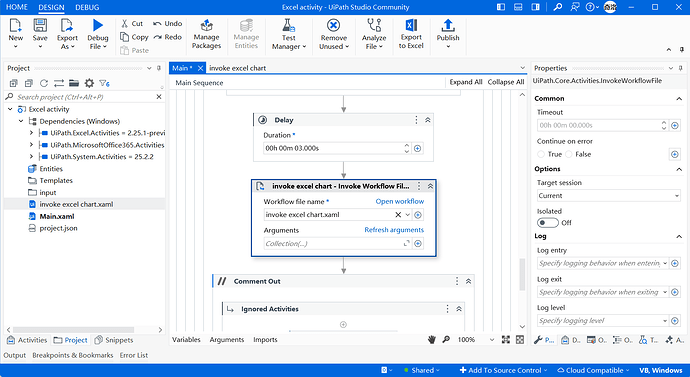Viewport: 690px width, 377px height.
Task: Click refresh icon in Project panel toolbar
Action: pos(44,83)
